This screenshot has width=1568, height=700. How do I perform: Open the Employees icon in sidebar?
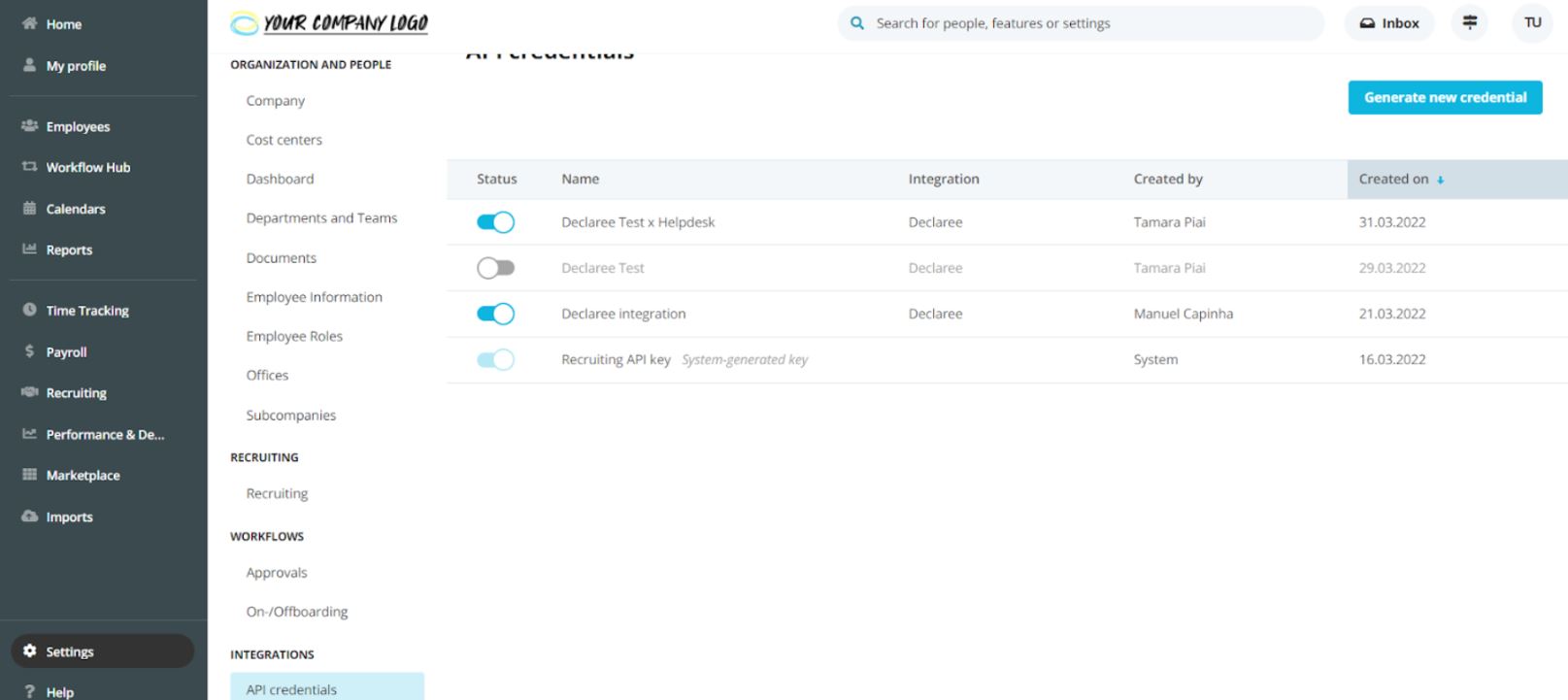pyautogui.click(x=29, y=126)
